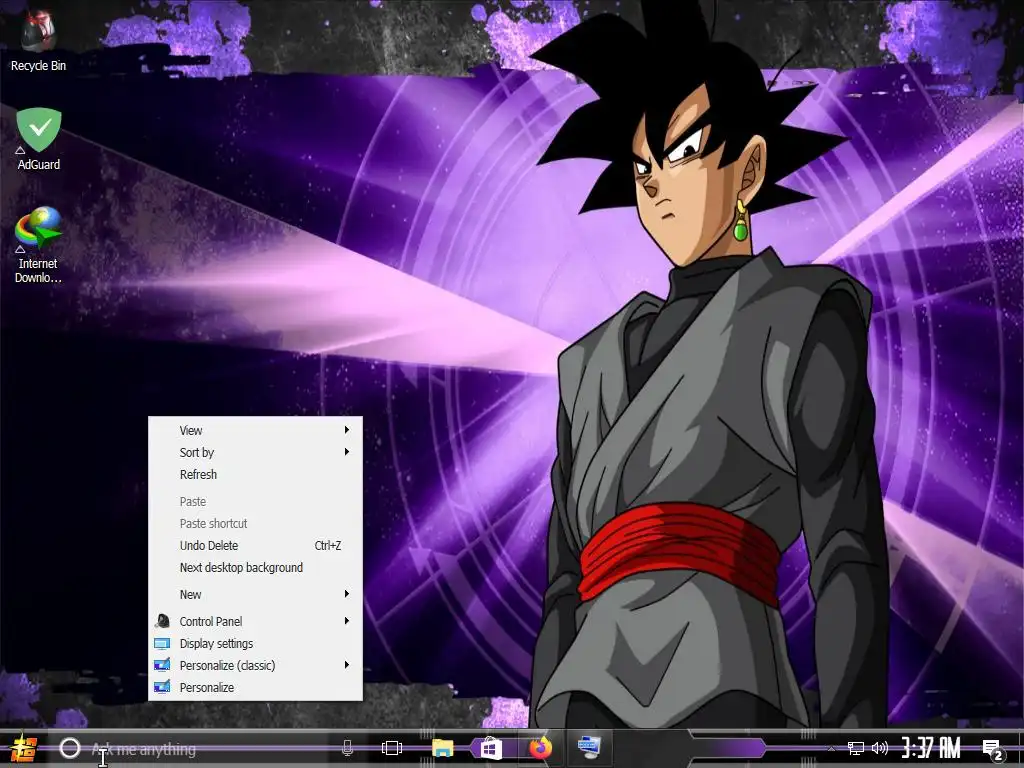Expand the Sort by submenu
The width and height of the screenshot is (1024, 768).
click(255, 453)
